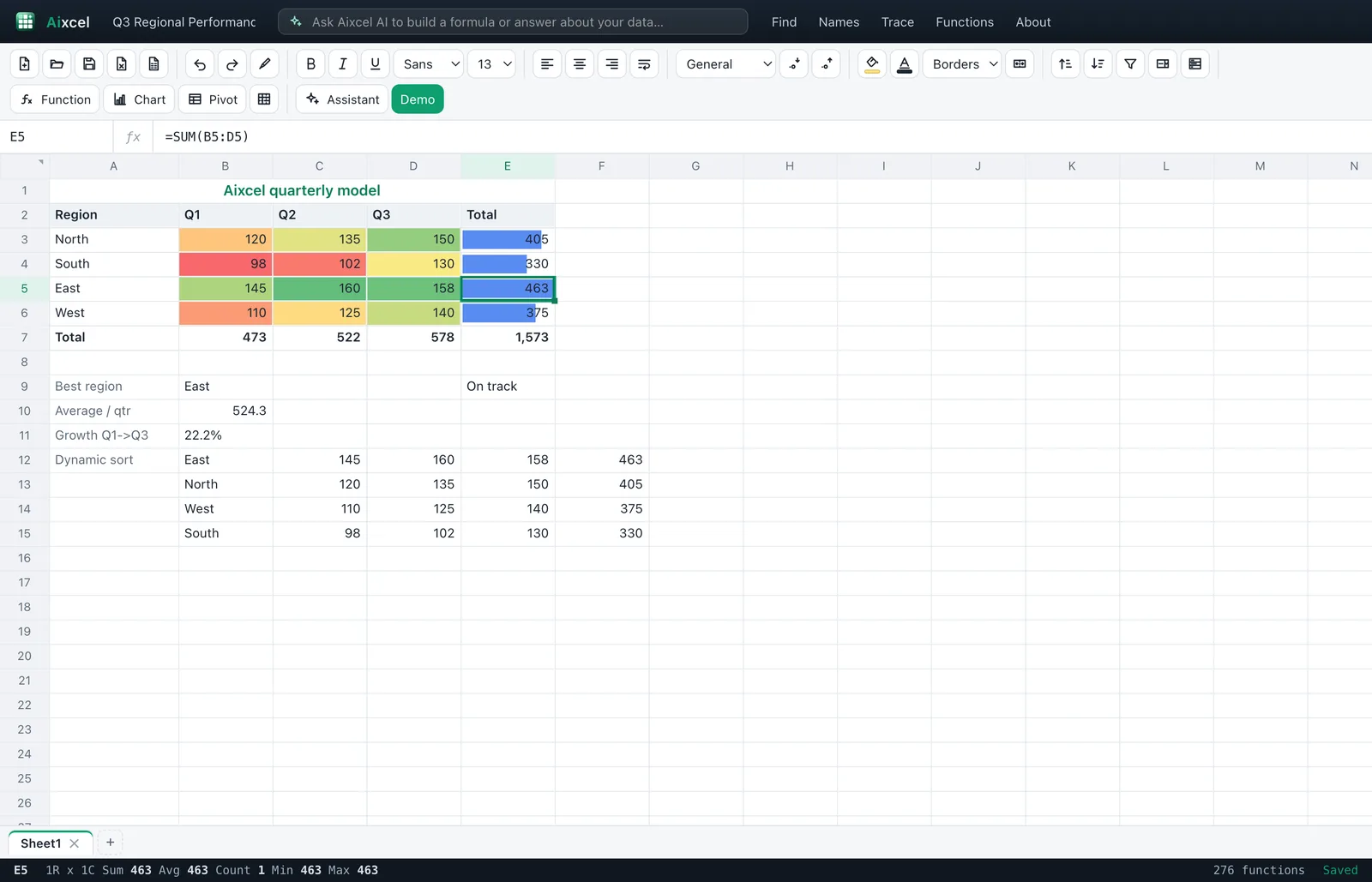Click the file icon with a table grid
The height and width of the screenshot is (882, 1372).
pyautogui.click(x=153, y=63)
